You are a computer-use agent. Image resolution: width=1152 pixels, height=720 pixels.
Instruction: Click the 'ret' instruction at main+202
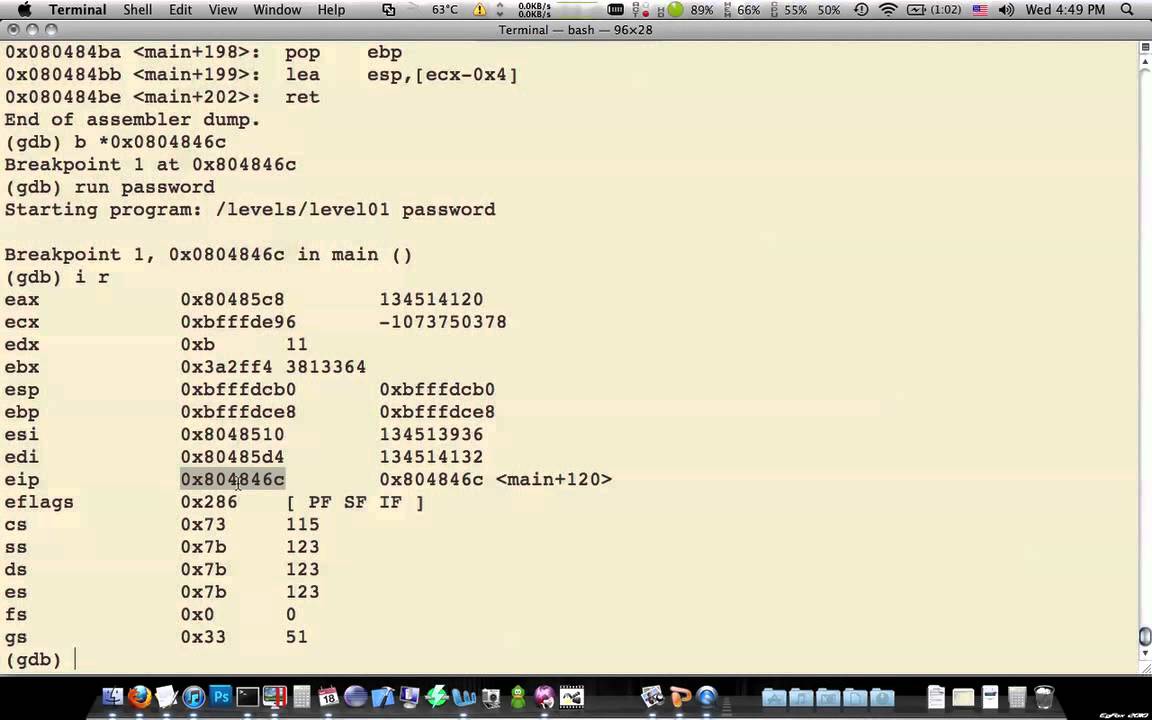click(303, 97)
